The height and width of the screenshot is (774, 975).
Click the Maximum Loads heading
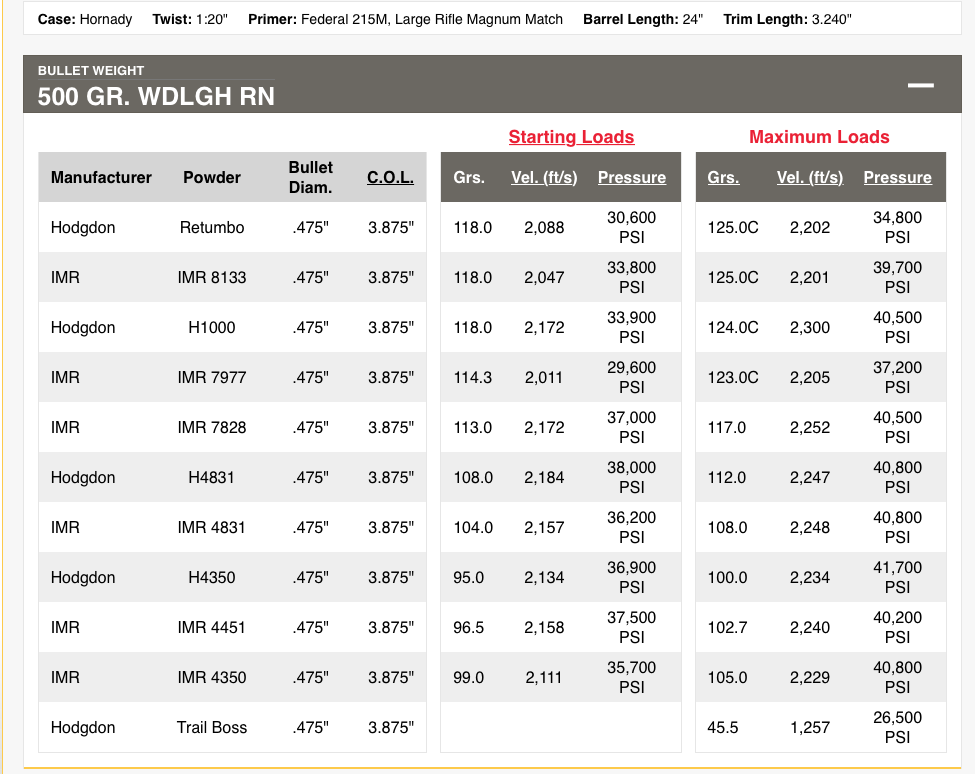(818, 137)
